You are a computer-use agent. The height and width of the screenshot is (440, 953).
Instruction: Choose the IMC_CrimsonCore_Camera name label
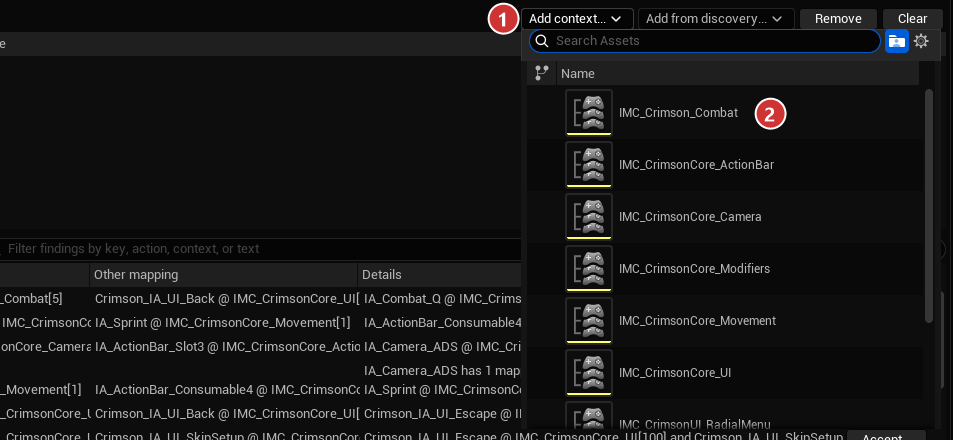click(x=690, y=216)
